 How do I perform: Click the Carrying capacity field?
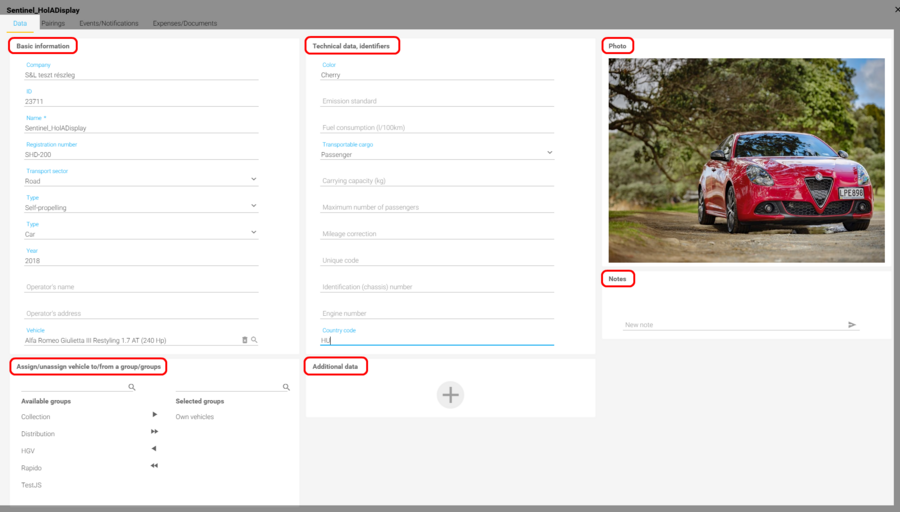click(437, 180)
